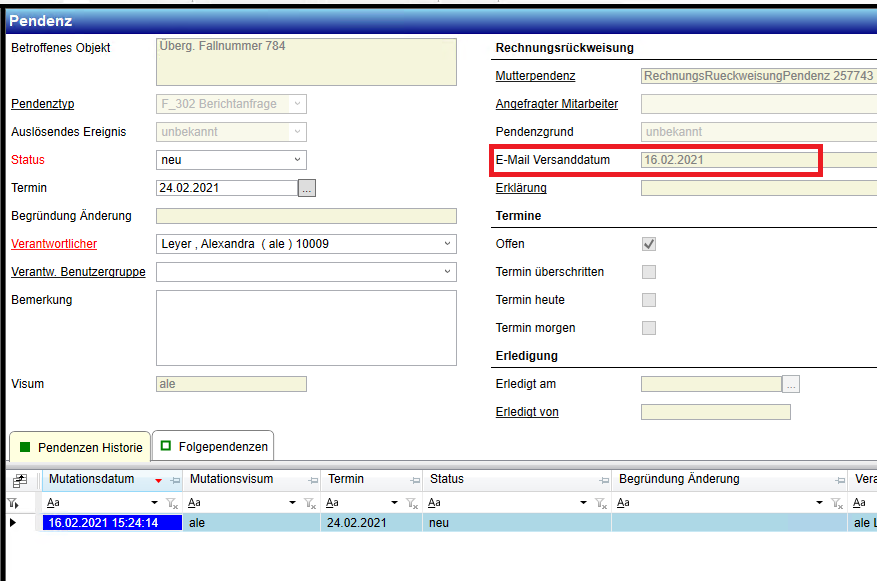Image resolution: width=877 pixels, height=581 pixels.
Task: Clear the Begründung Änderung column filter
Action: (x=837, y=503)
